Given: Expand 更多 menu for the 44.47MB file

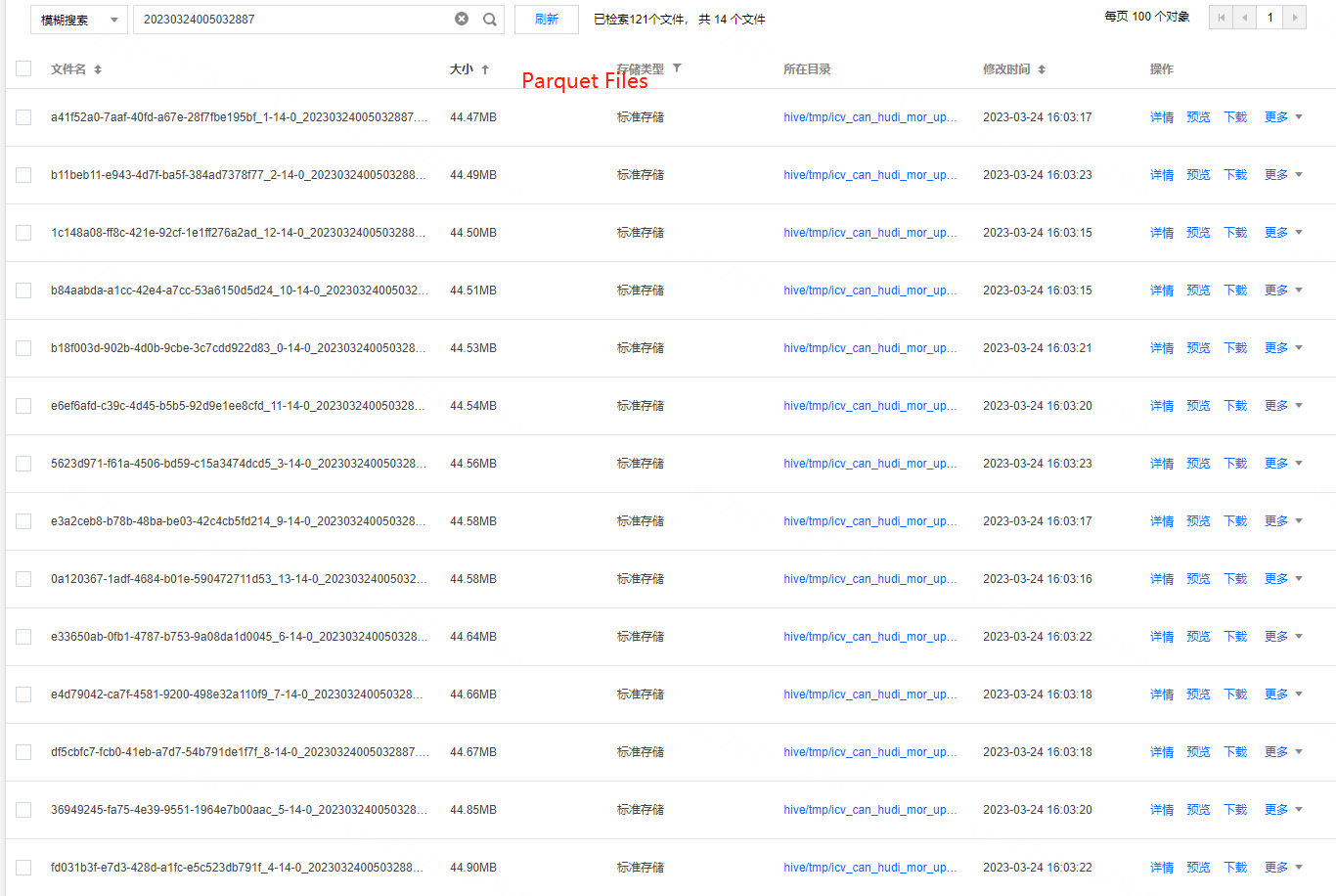Looking at the screenshot, I should click(1283, 117).
